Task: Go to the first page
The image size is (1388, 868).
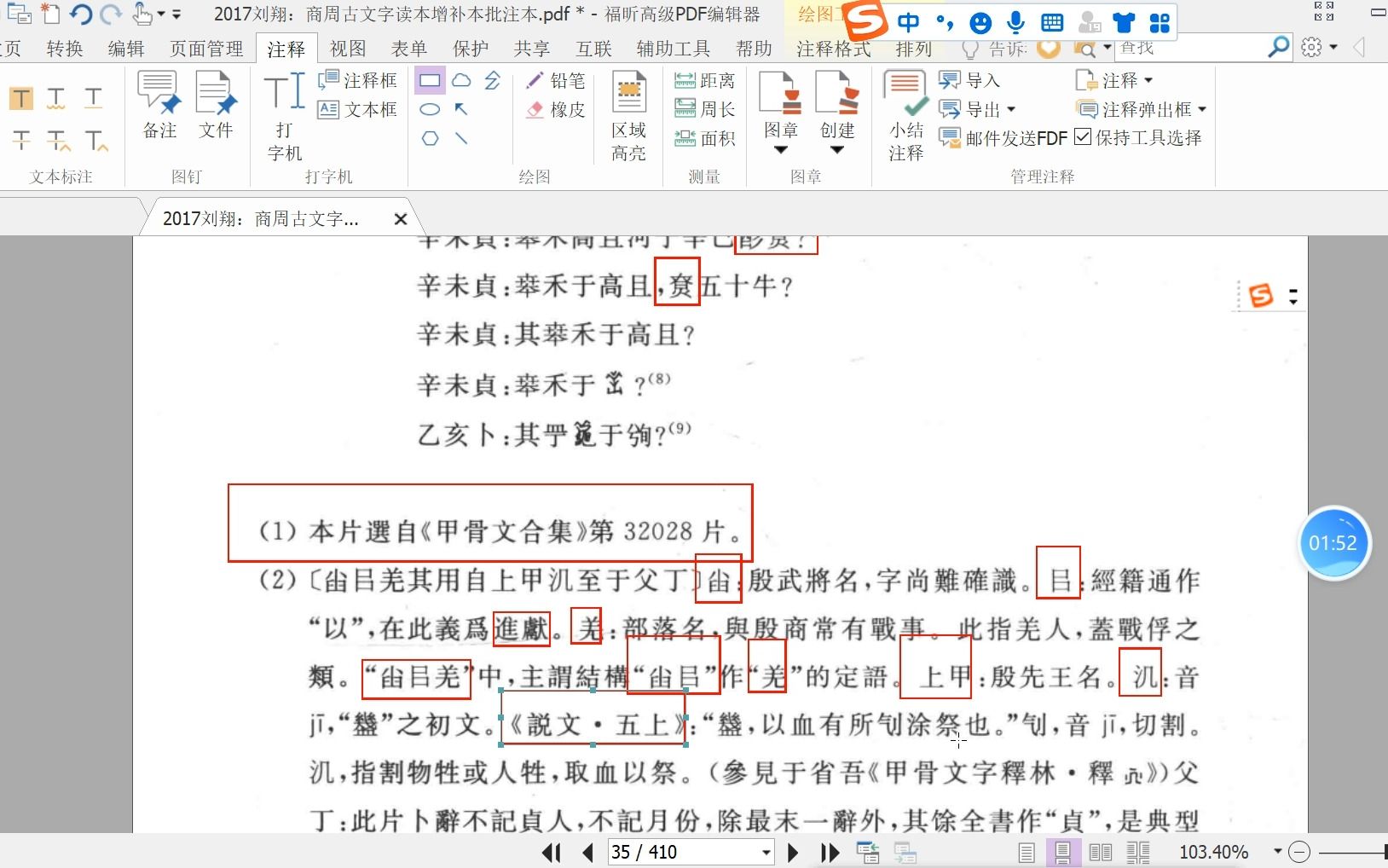Action: (x=552, y=852)
